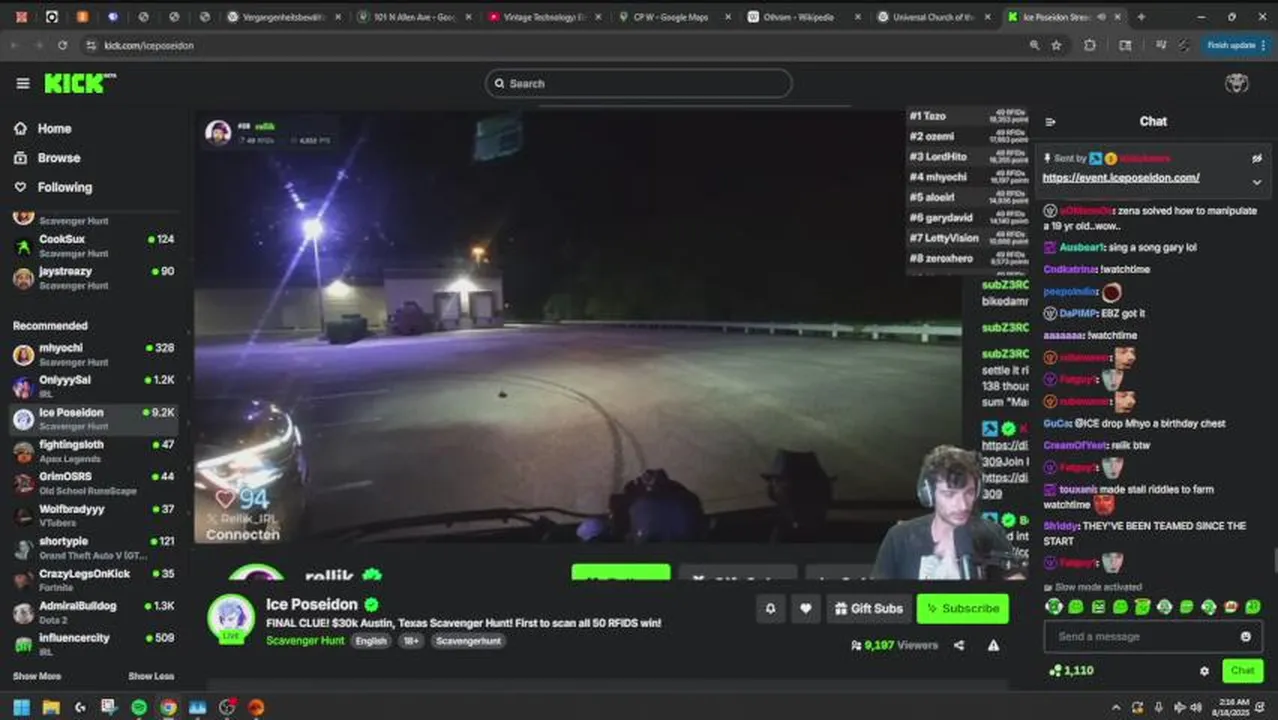Screen dimensions: 1278x720
Task: Click the notification bell for Ice Poseidon
Action: coord(770,608)
